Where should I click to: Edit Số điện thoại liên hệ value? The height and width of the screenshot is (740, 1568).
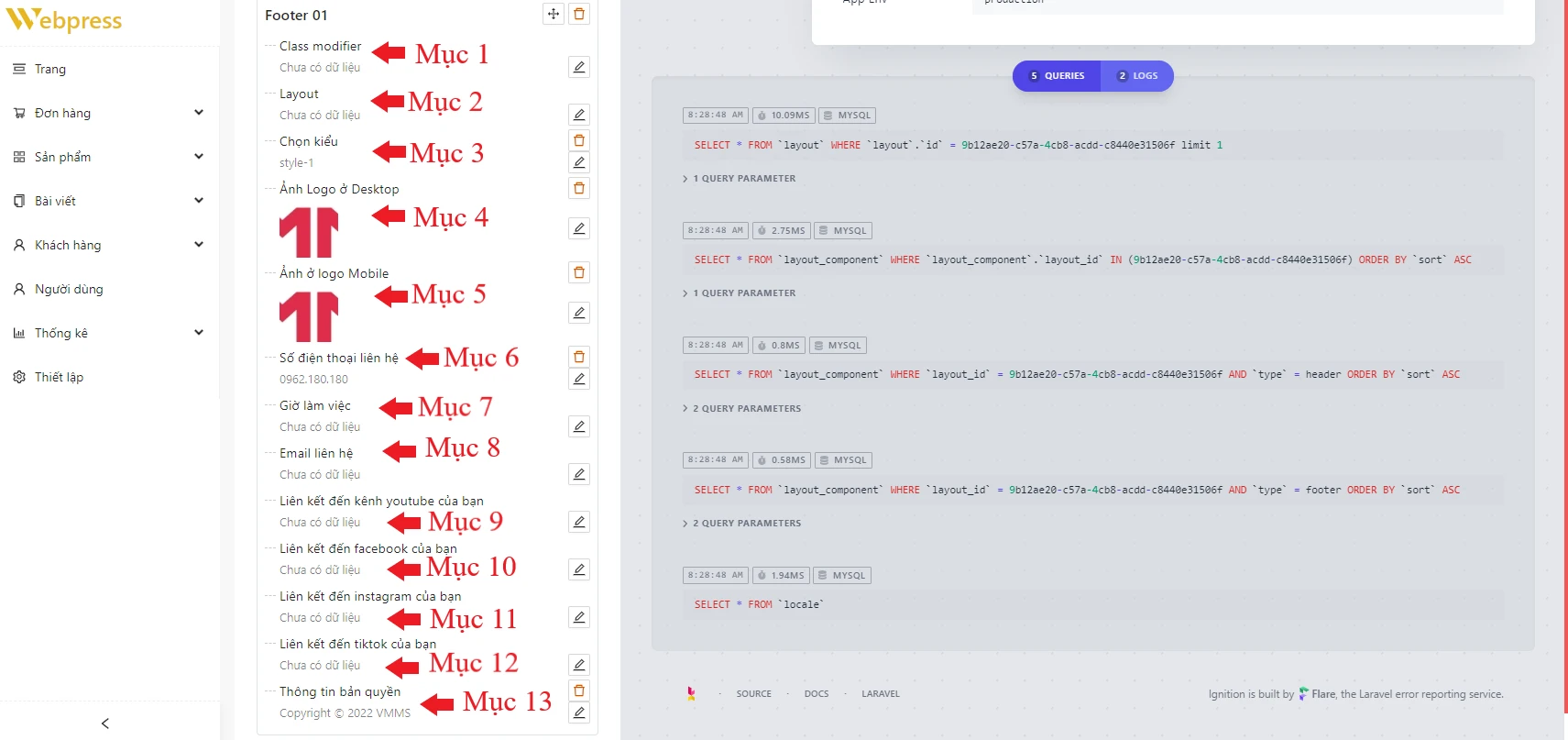pos(579,379)
